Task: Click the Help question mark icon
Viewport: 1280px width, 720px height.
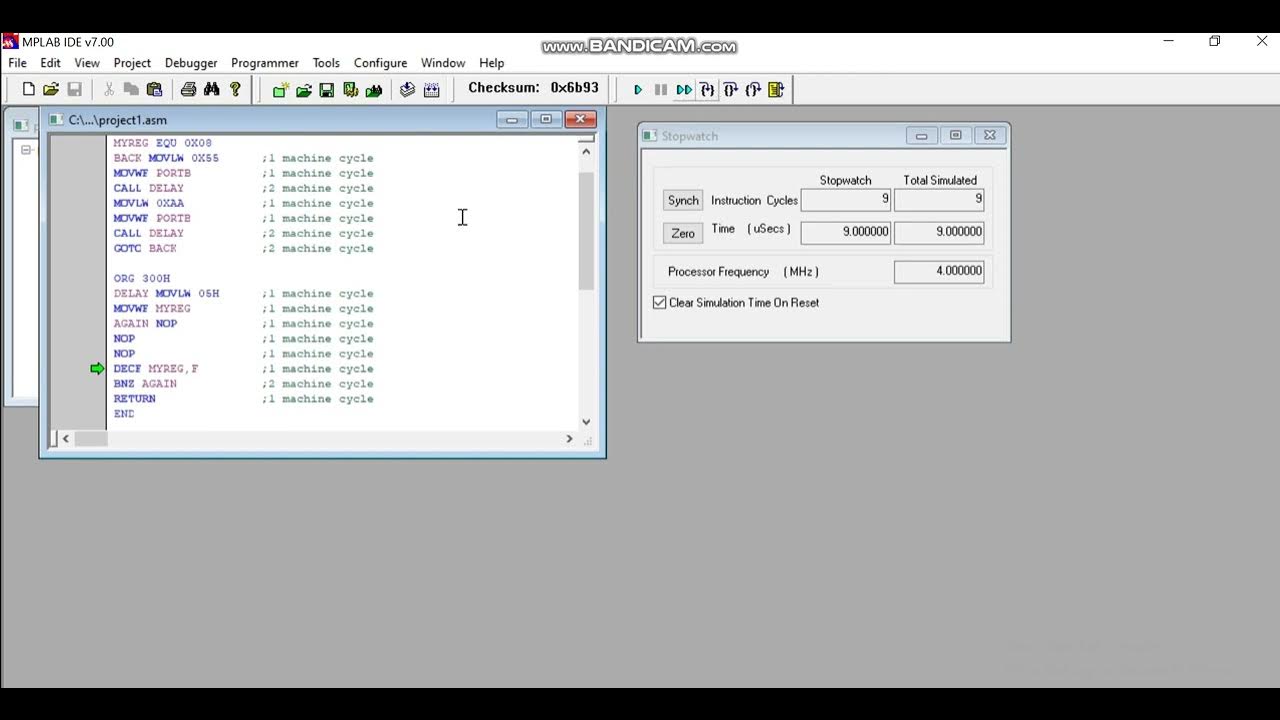Action: [235, 89]
